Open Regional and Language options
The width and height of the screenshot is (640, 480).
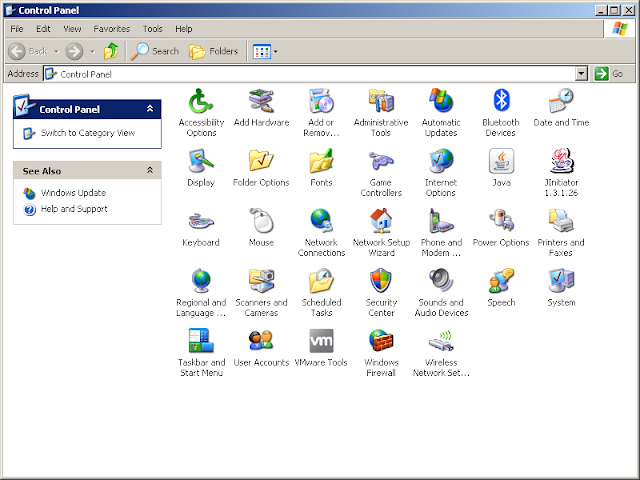(x=201, y=292)
